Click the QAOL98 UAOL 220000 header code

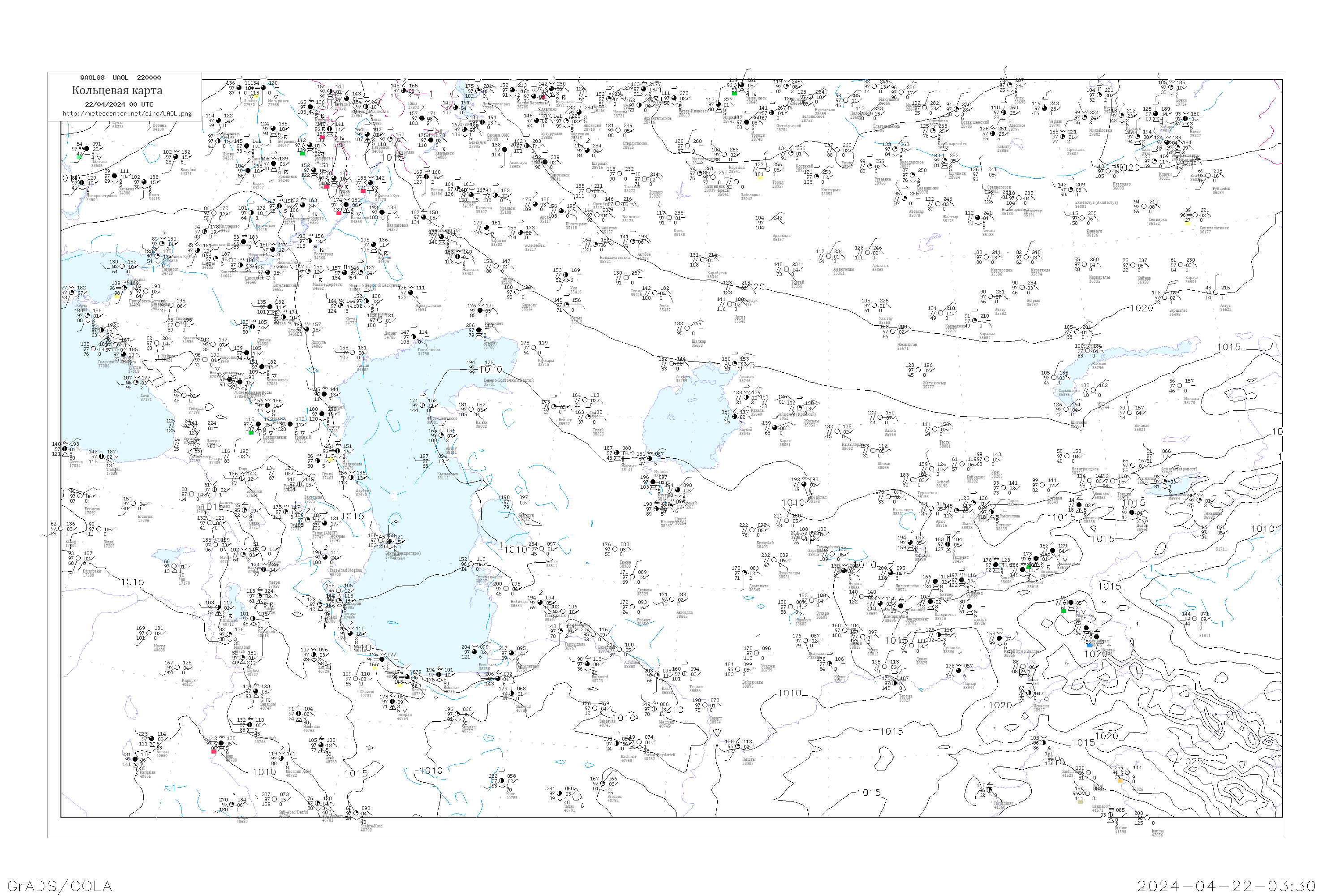tap(121, 78)
